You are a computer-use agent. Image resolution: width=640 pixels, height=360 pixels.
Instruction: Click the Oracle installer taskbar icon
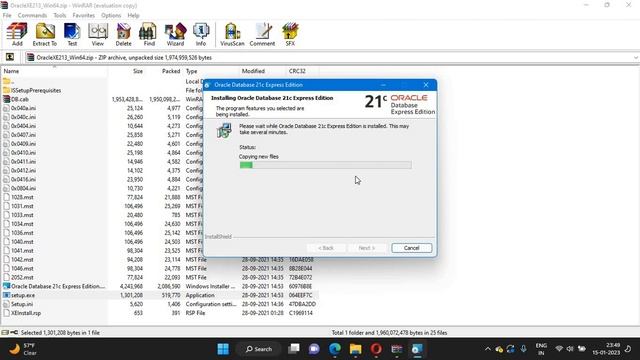(417, 349)
